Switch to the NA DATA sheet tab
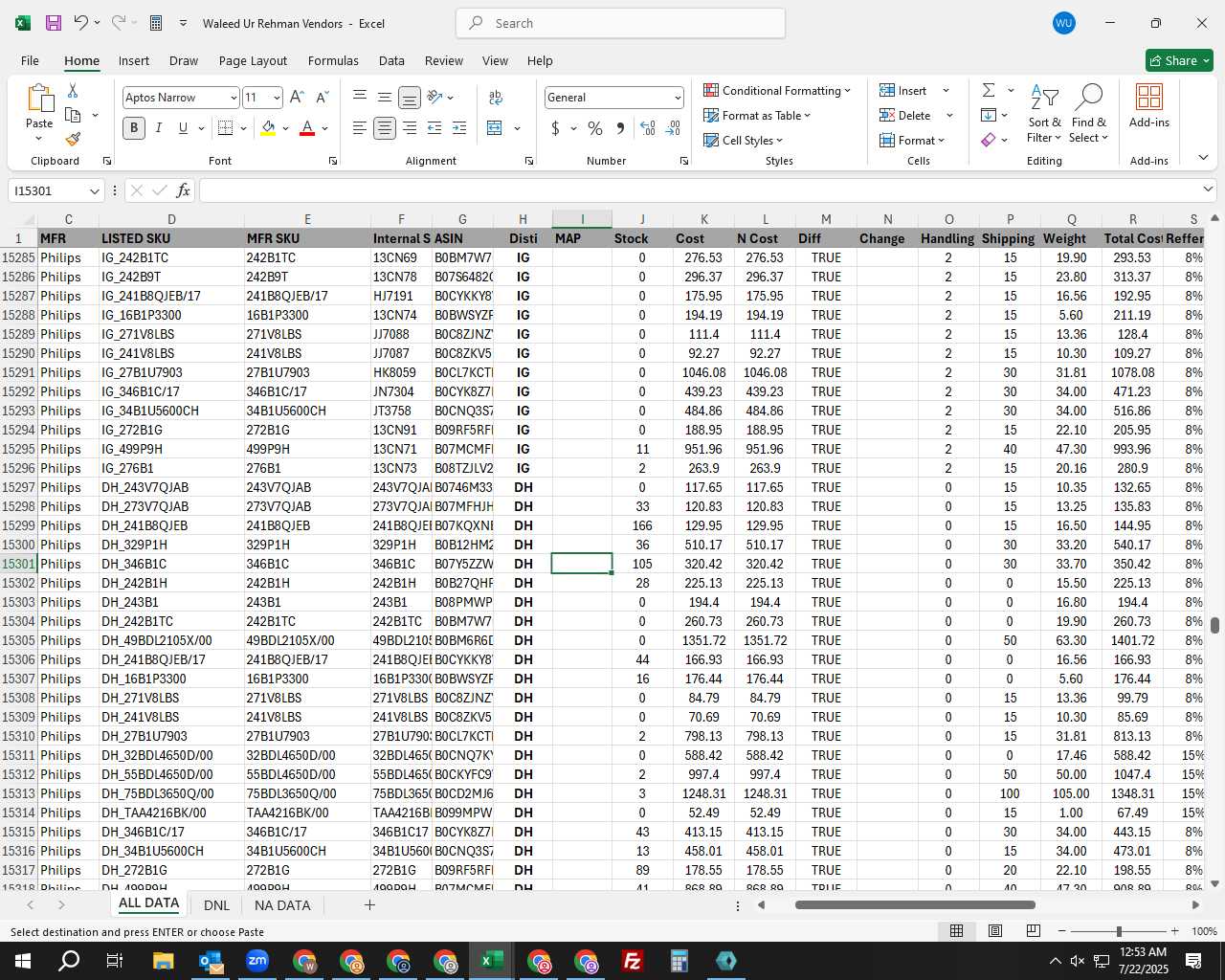1225x980 pixels. tap(282, 905)
